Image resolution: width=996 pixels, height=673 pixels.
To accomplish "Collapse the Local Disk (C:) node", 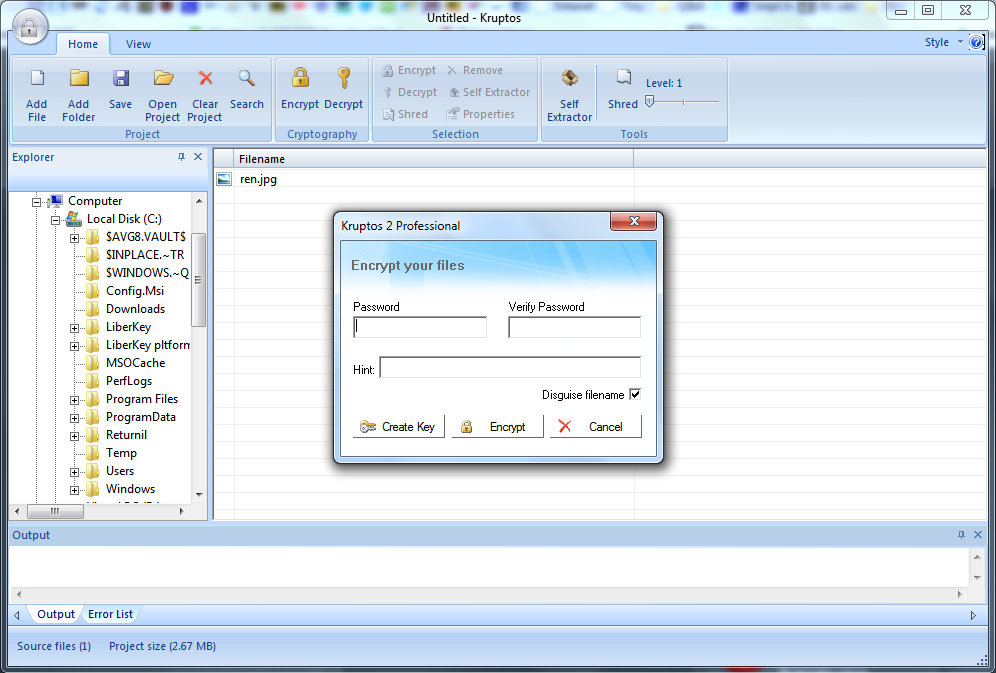I will [56, 220].
